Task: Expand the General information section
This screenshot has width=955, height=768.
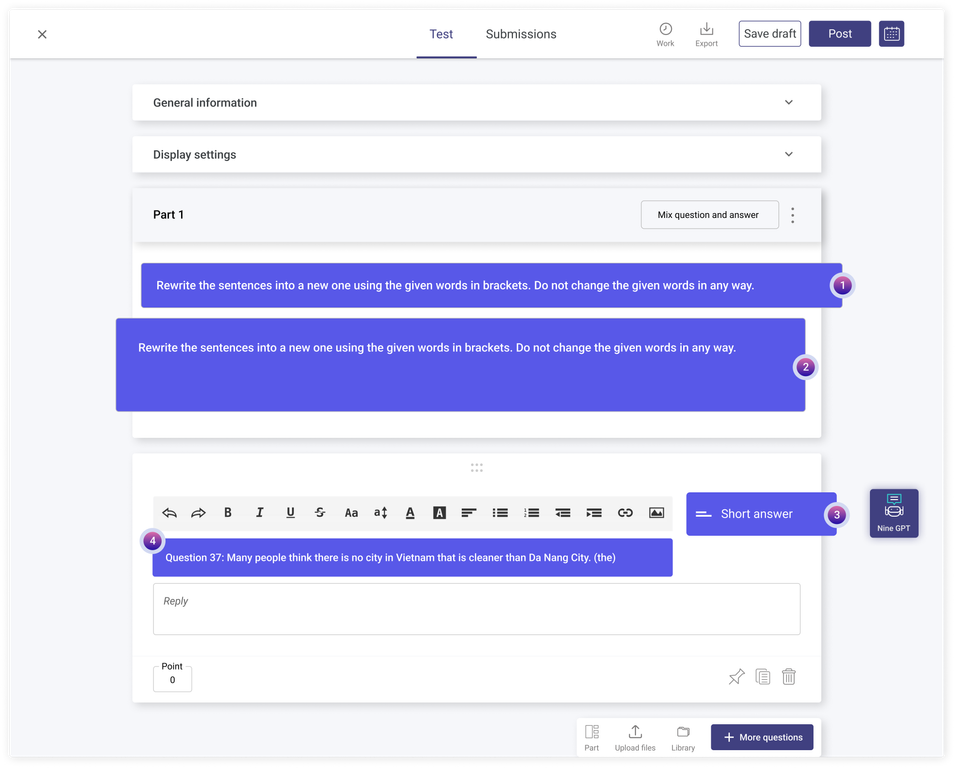Action: click(788, 103)
